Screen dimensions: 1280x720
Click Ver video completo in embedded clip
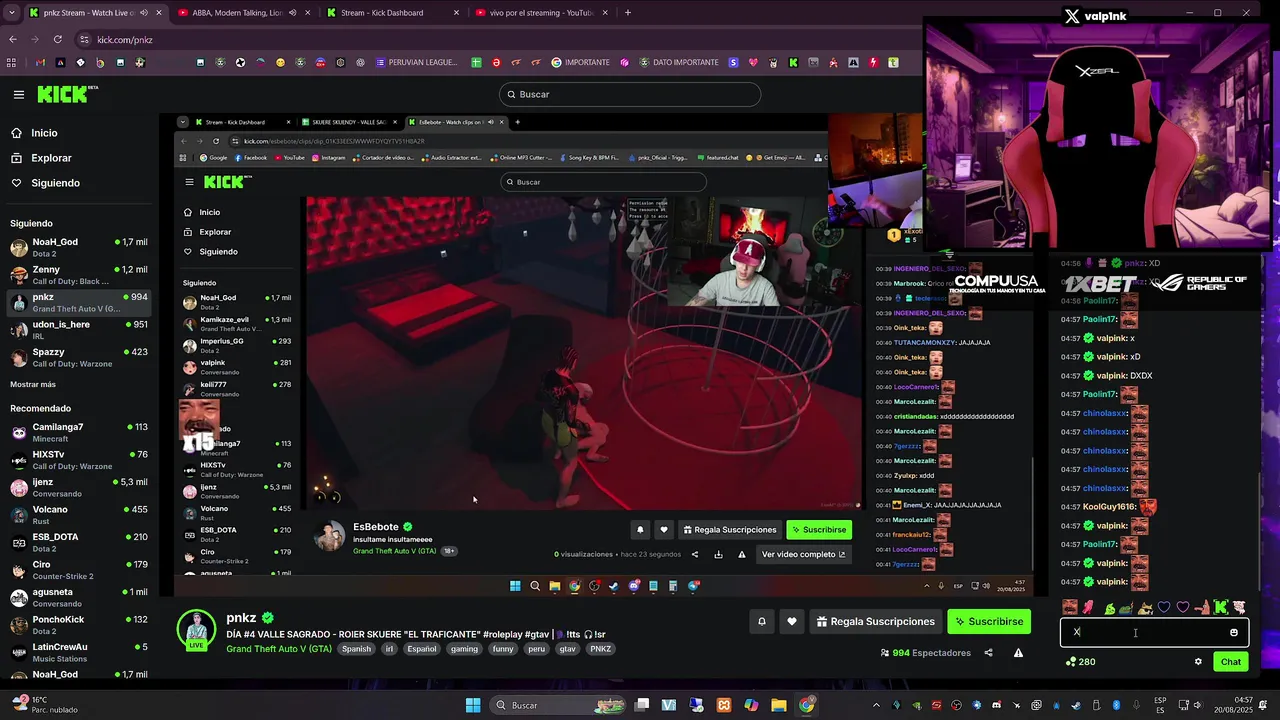[803, 554]
